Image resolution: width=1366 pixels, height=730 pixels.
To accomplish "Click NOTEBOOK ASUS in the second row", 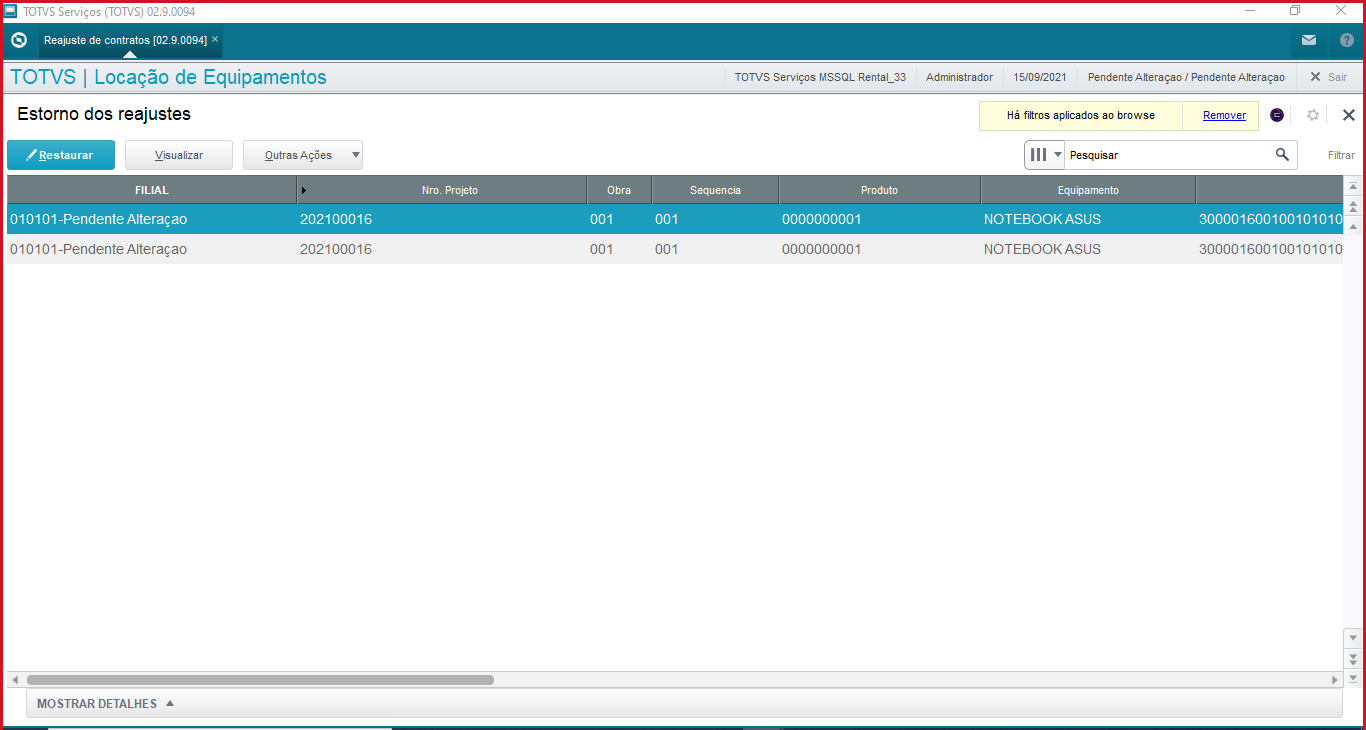I will click(1042, 249).
